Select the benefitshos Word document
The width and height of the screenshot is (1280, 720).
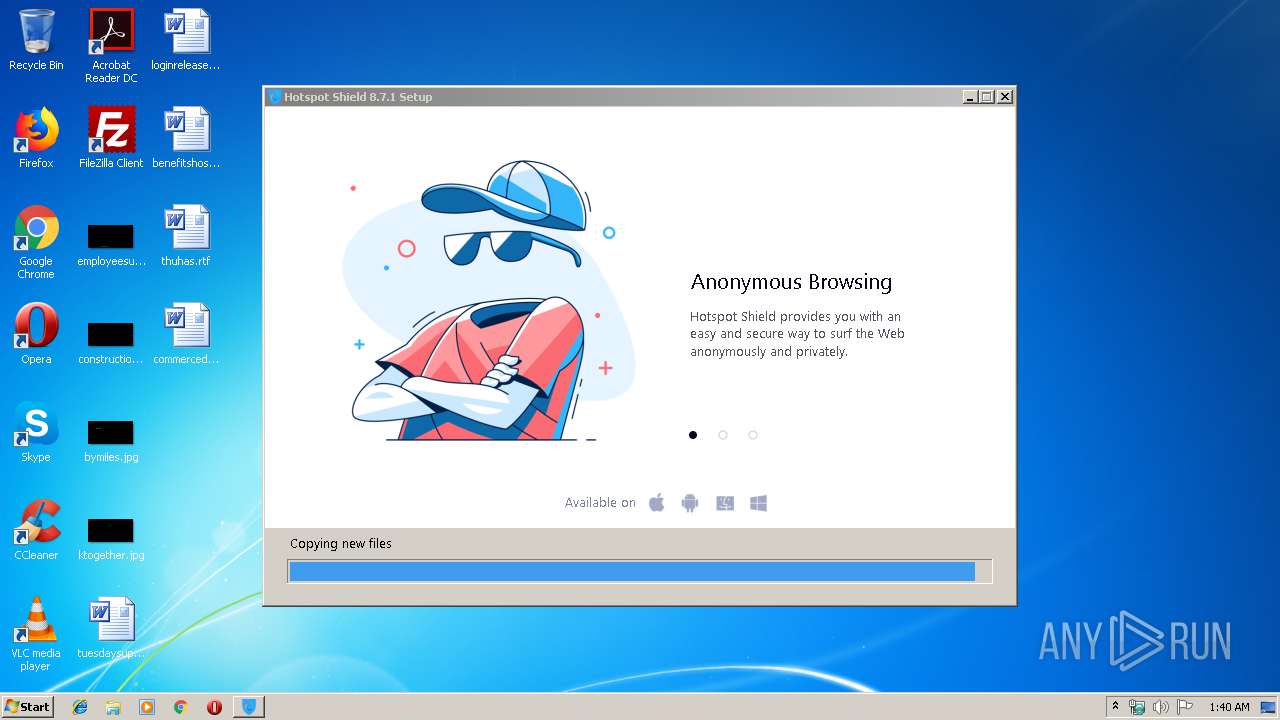click(186, 137)
